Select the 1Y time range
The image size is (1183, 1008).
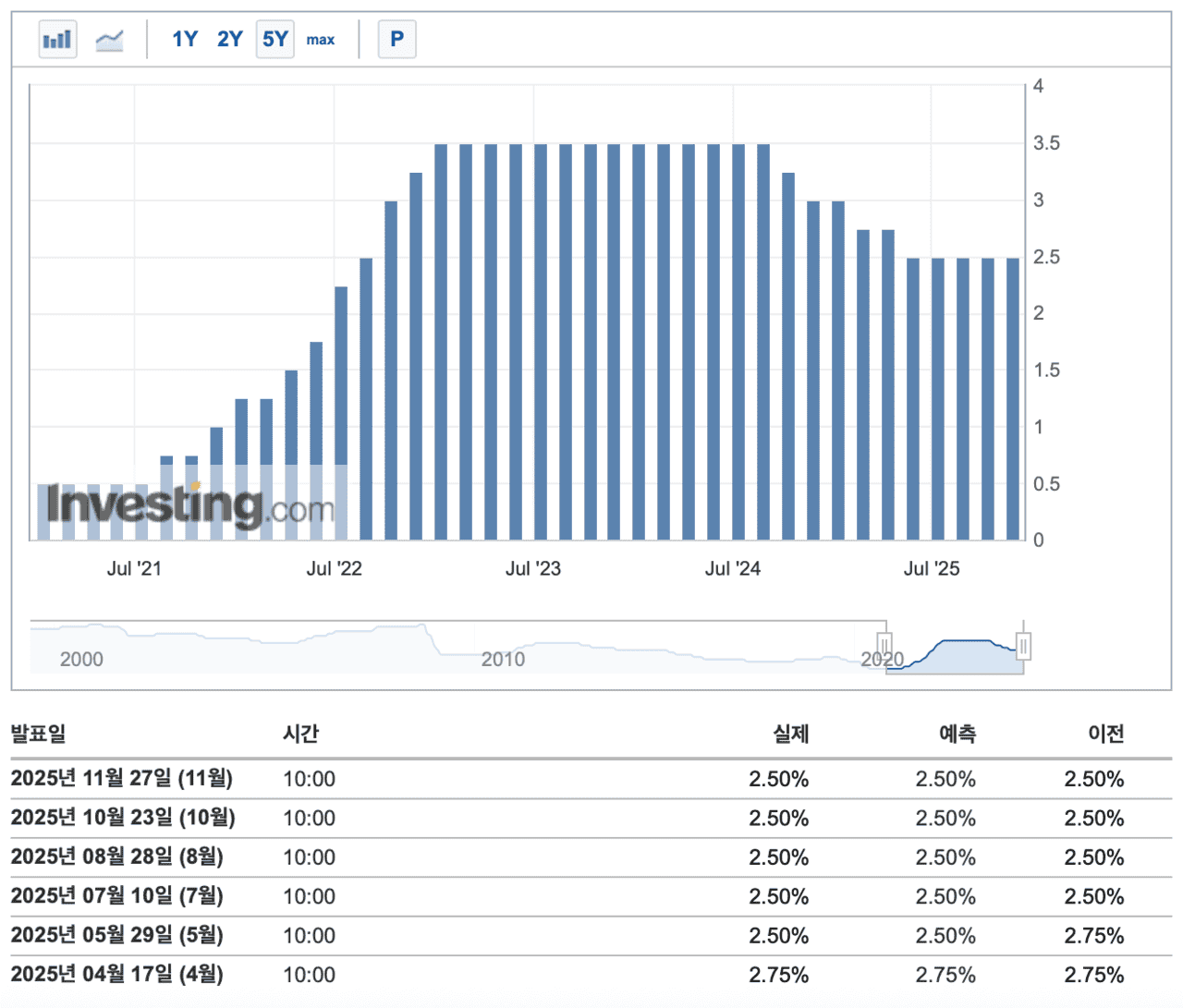(185, 40)
